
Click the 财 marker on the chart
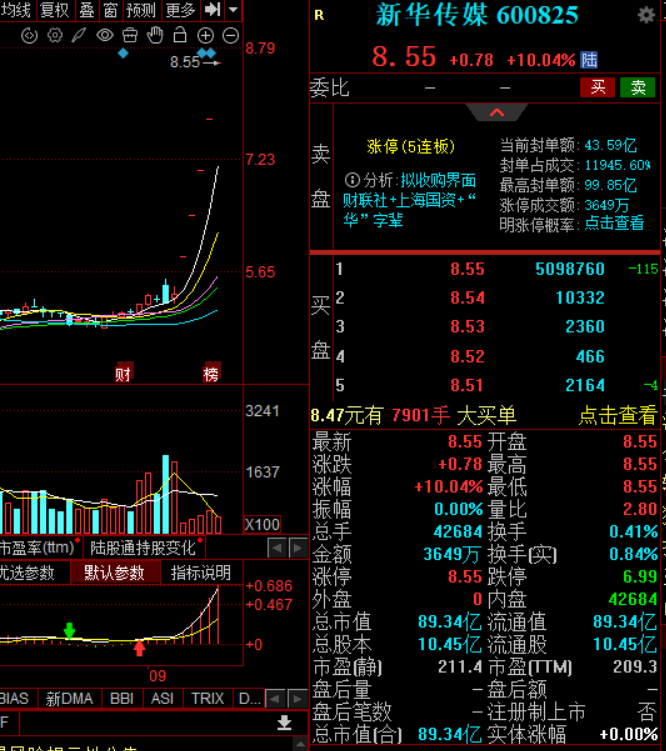pos(123,374)
